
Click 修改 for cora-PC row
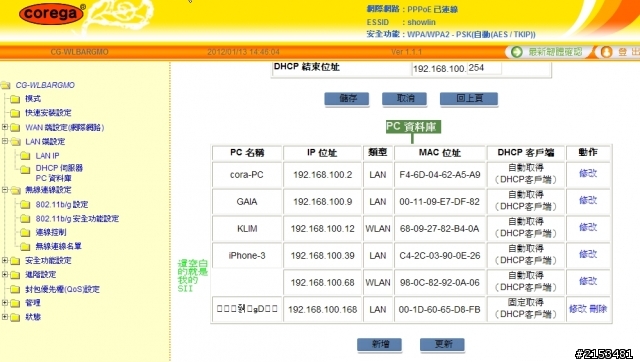pos(588,173)
